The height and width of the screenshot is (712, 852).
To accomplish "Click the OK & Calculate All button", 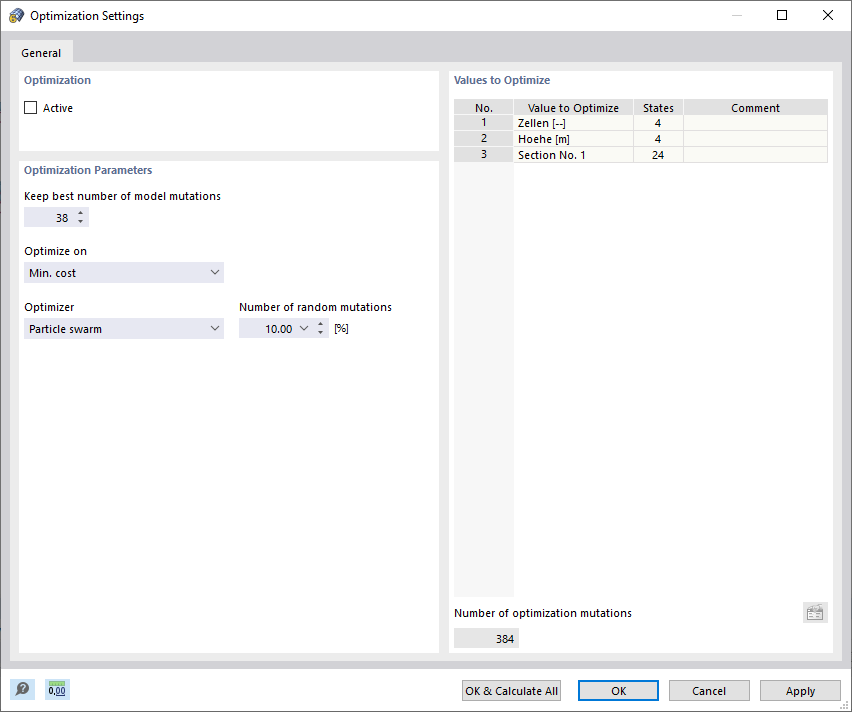I will [511, 690].
